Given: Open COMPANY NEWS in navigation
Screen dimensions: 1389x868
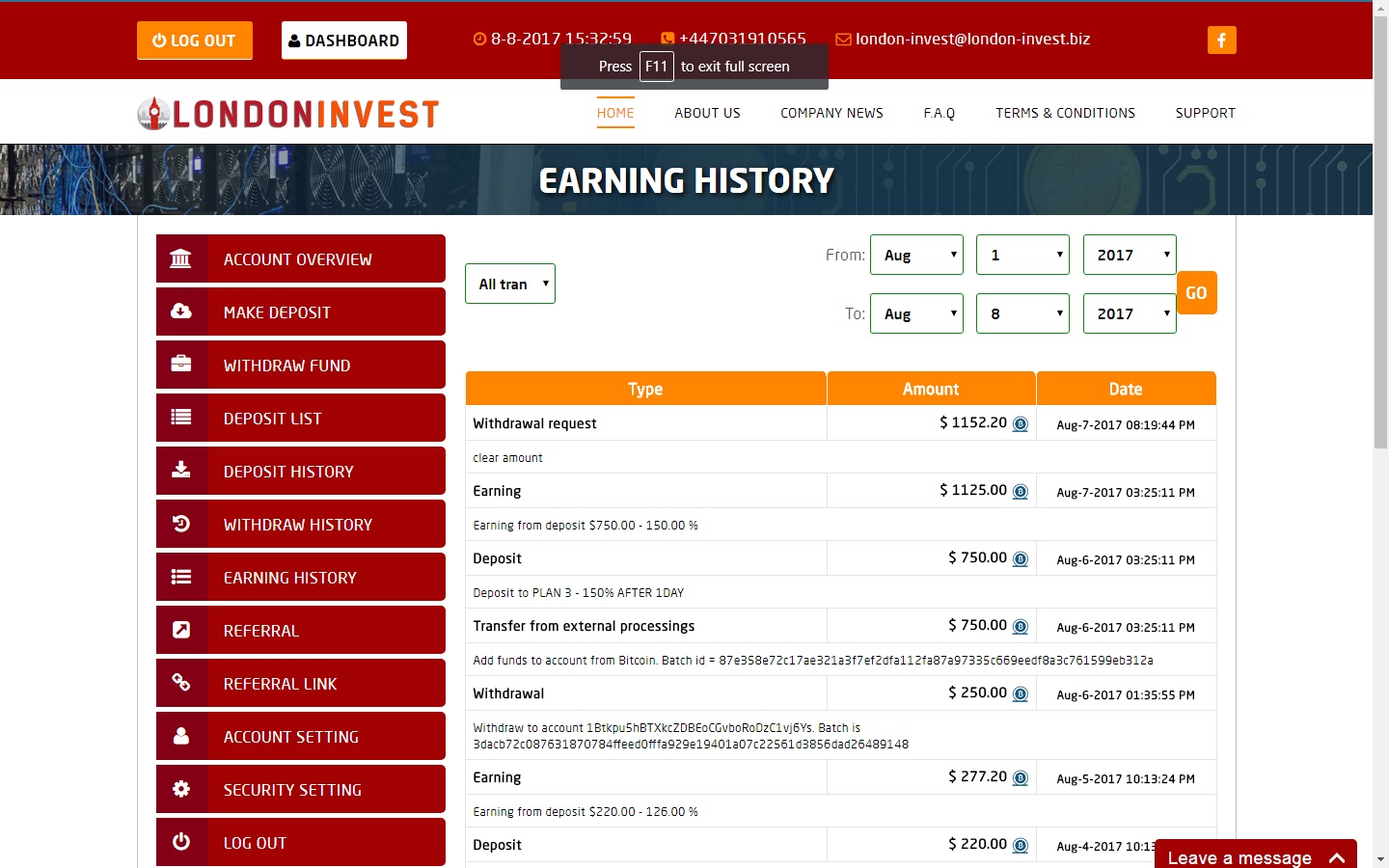Looking at the screenshot, I should (831, 113).
